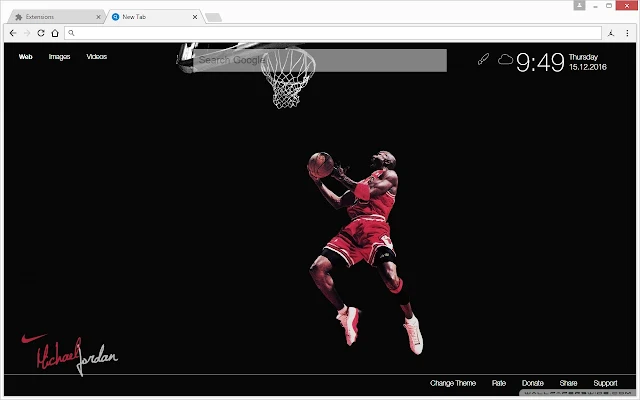Screen dimensions: 640x400
Task: Go back using the browser back arrow
Action: (13, 33)
